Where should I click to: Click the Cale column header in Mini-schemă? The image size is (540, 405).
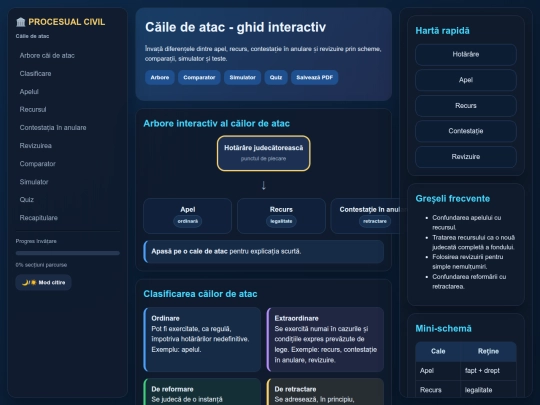click(x=438, y=351)
